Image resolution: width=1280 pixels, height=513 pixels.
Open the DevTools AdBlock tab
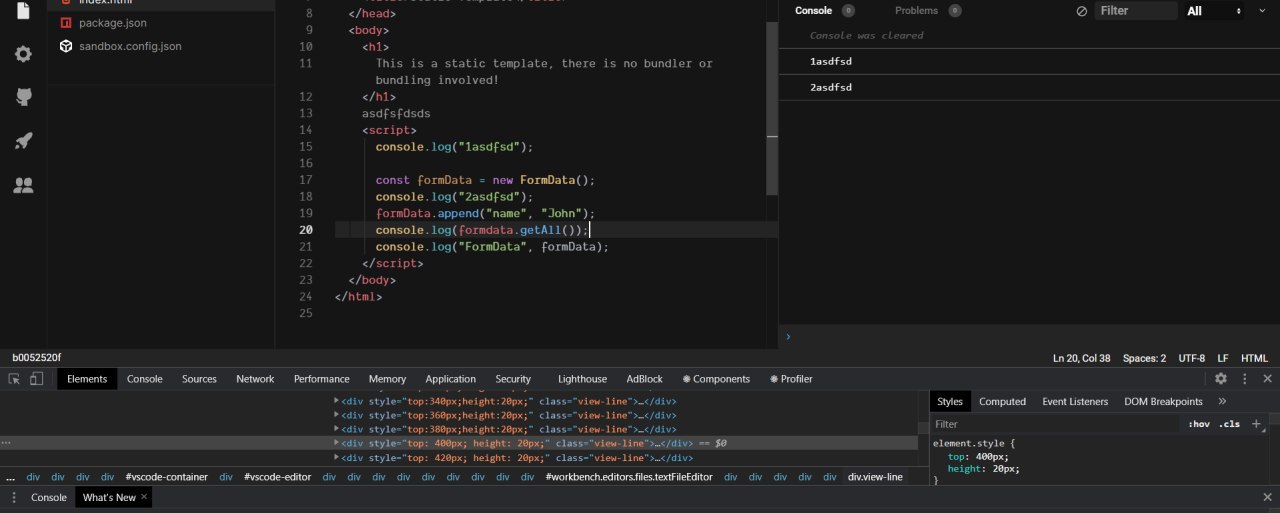click(x=645, y=379)
